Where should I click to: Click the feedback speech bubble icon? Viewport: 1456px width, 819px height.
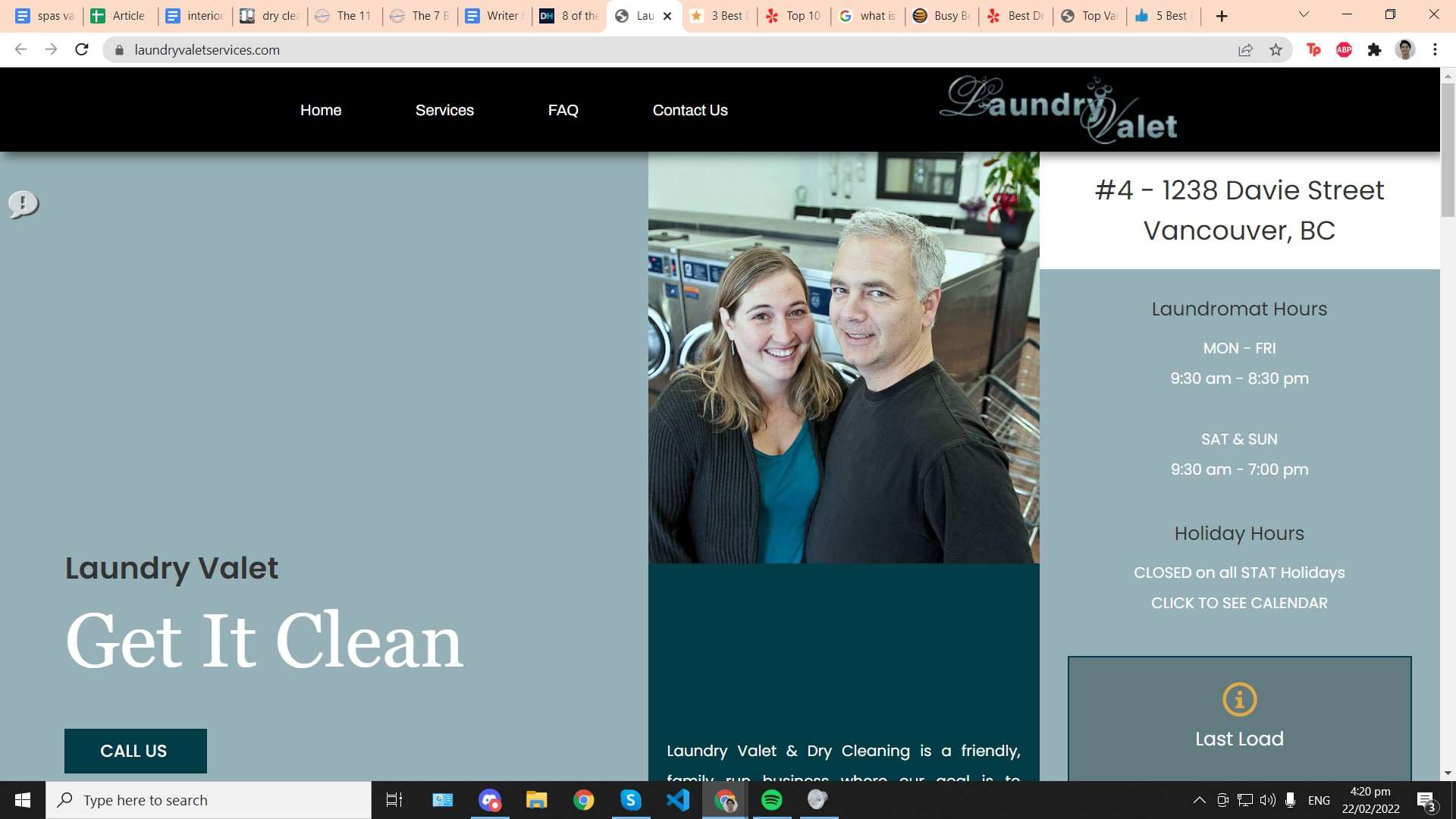(x=24, y=204)
